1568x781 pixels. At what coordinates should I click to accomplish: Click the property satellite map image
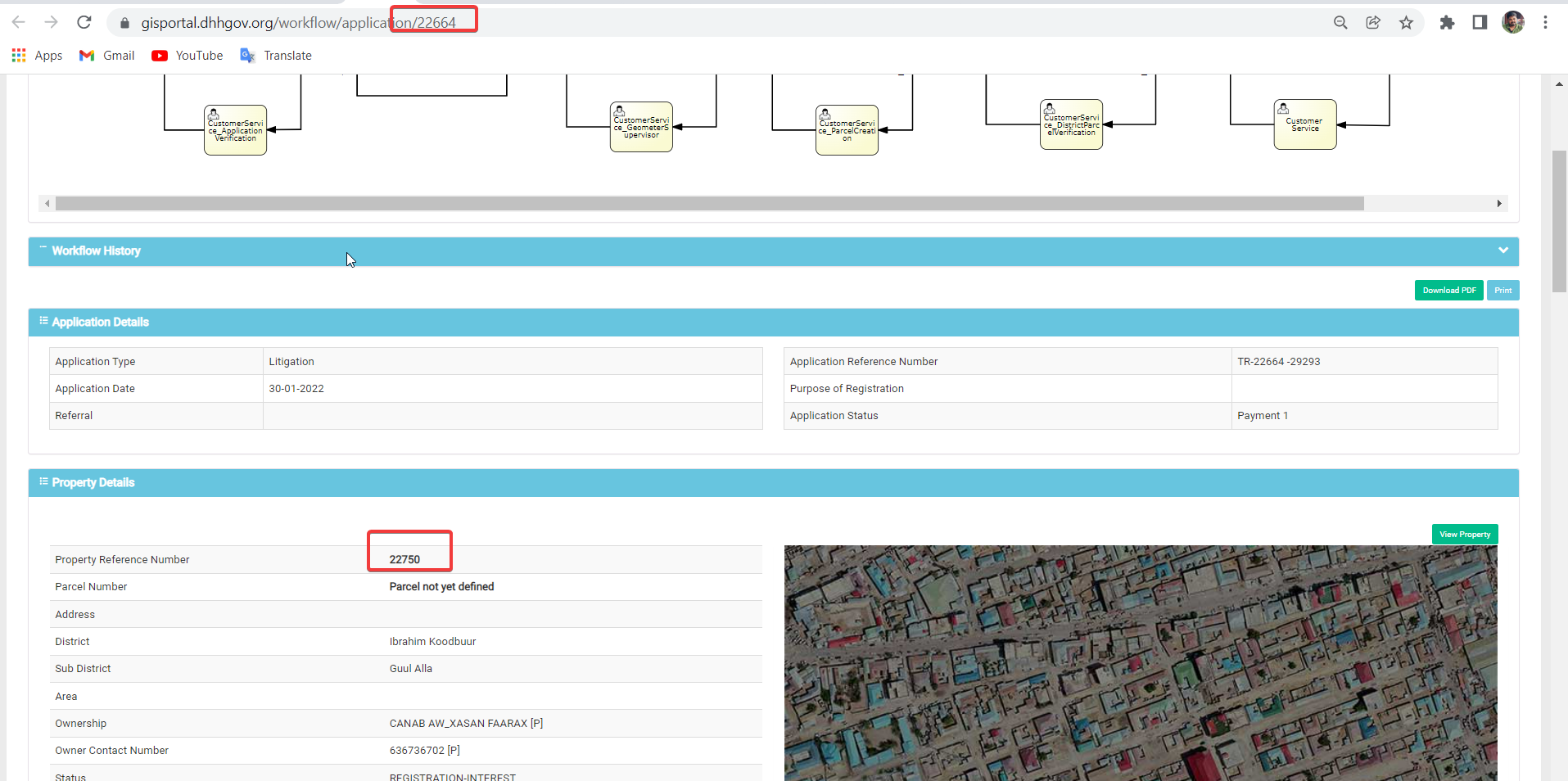(x=1141, y=663)
